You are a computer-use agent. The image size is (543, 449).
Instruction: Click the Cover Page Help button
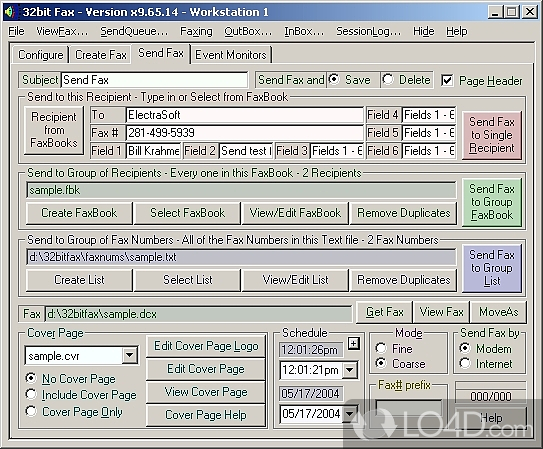206,415
